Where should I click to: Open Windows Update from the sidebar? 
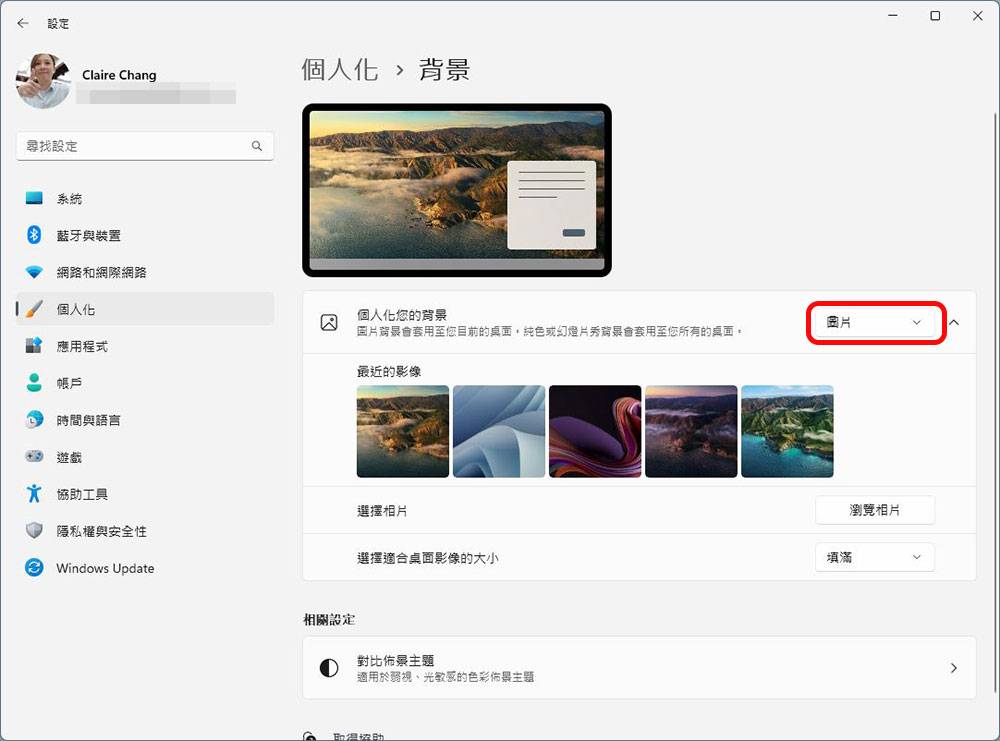(x=104, y=568)
